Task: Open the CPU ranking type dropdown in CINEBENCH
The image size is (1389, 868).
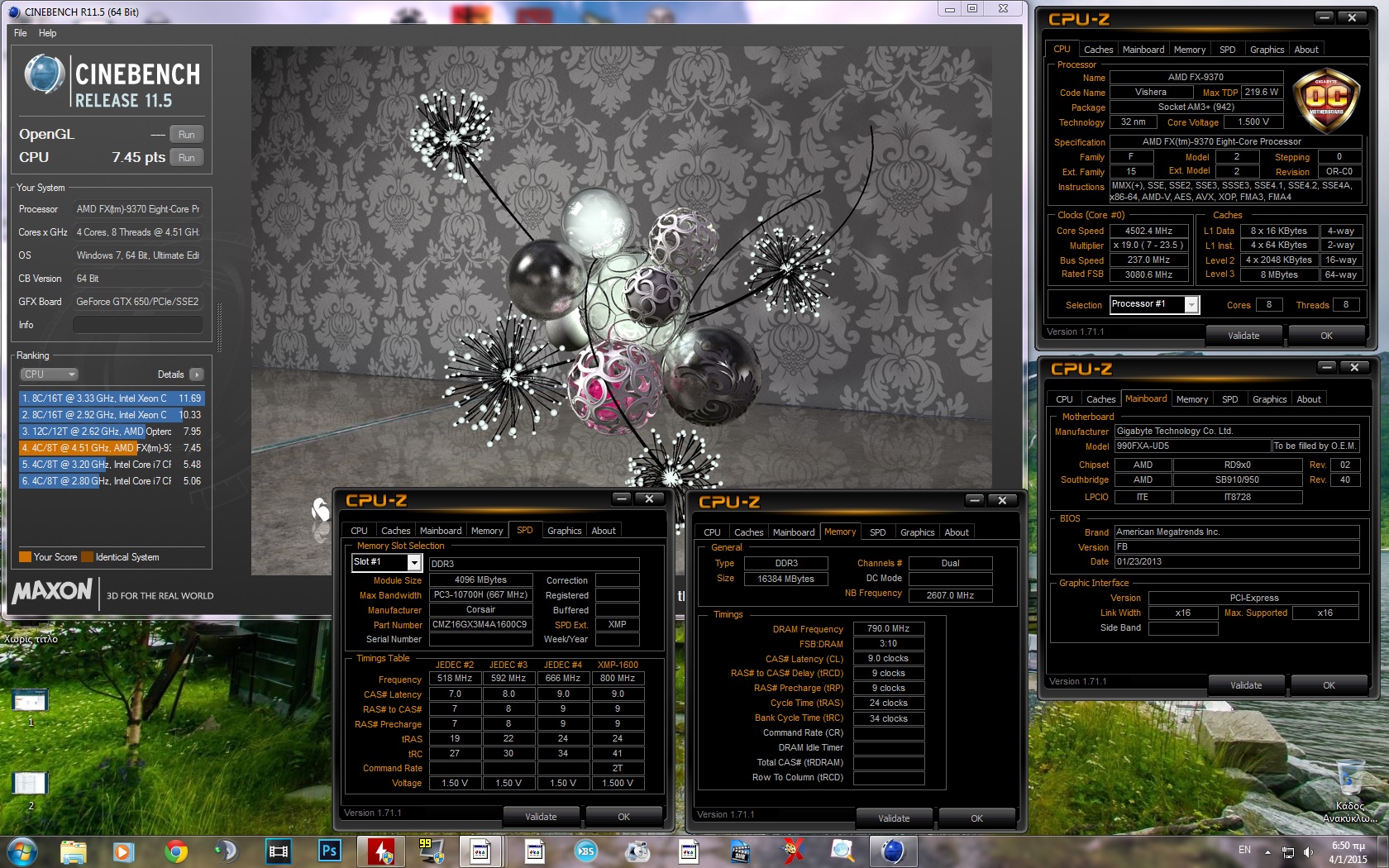Action: coord(49,374)
